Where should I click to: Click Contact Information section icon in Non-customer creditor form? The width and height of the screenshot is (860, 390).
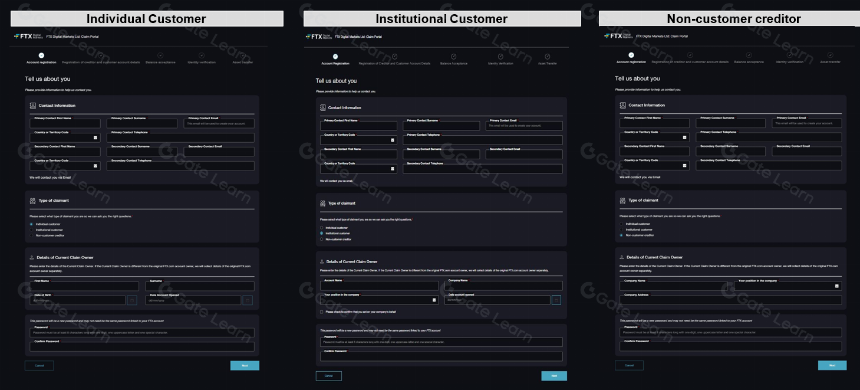(623, 105)
